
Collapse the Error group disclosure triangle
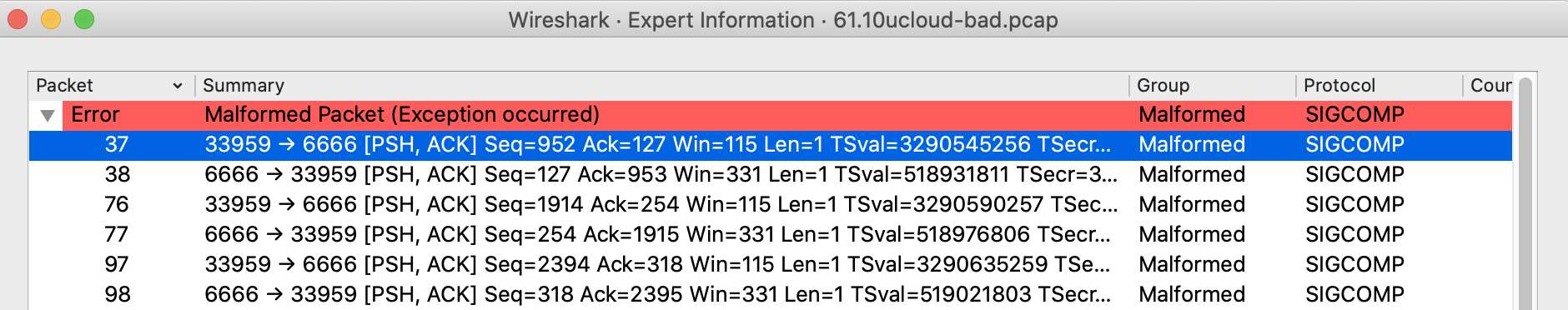click(48, 115)
